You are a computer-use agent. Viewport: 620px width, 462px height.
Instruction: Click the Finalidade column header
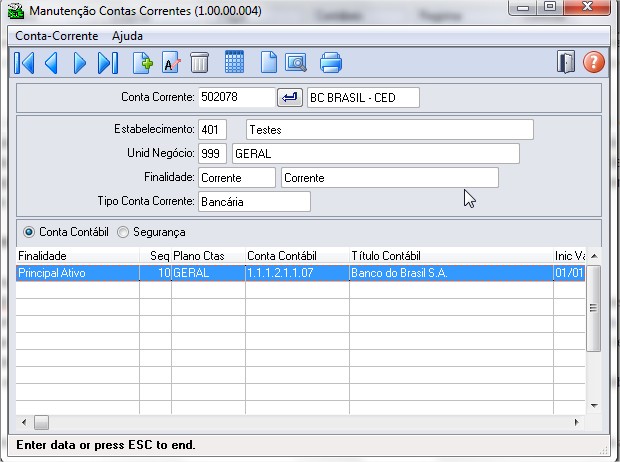point(78,256)
